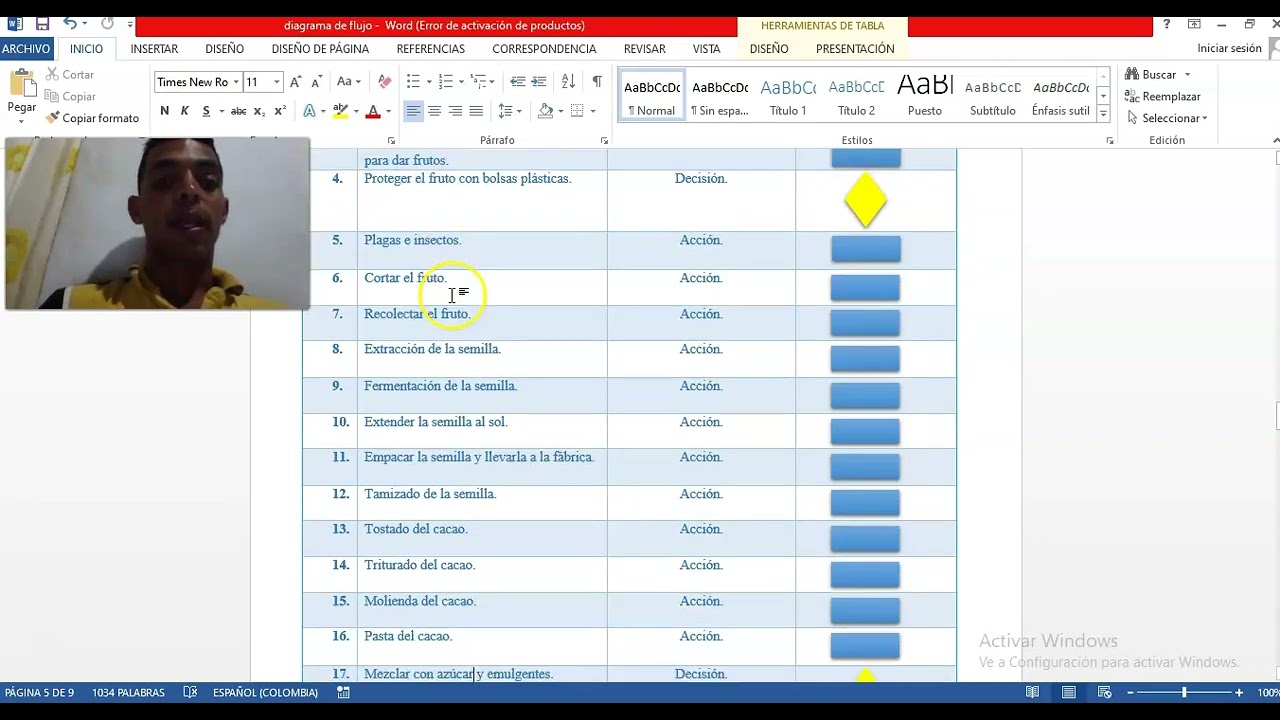Click the bullet list icon
Viewport: 1280px width, 720px height.
click(x=413, y=82)
